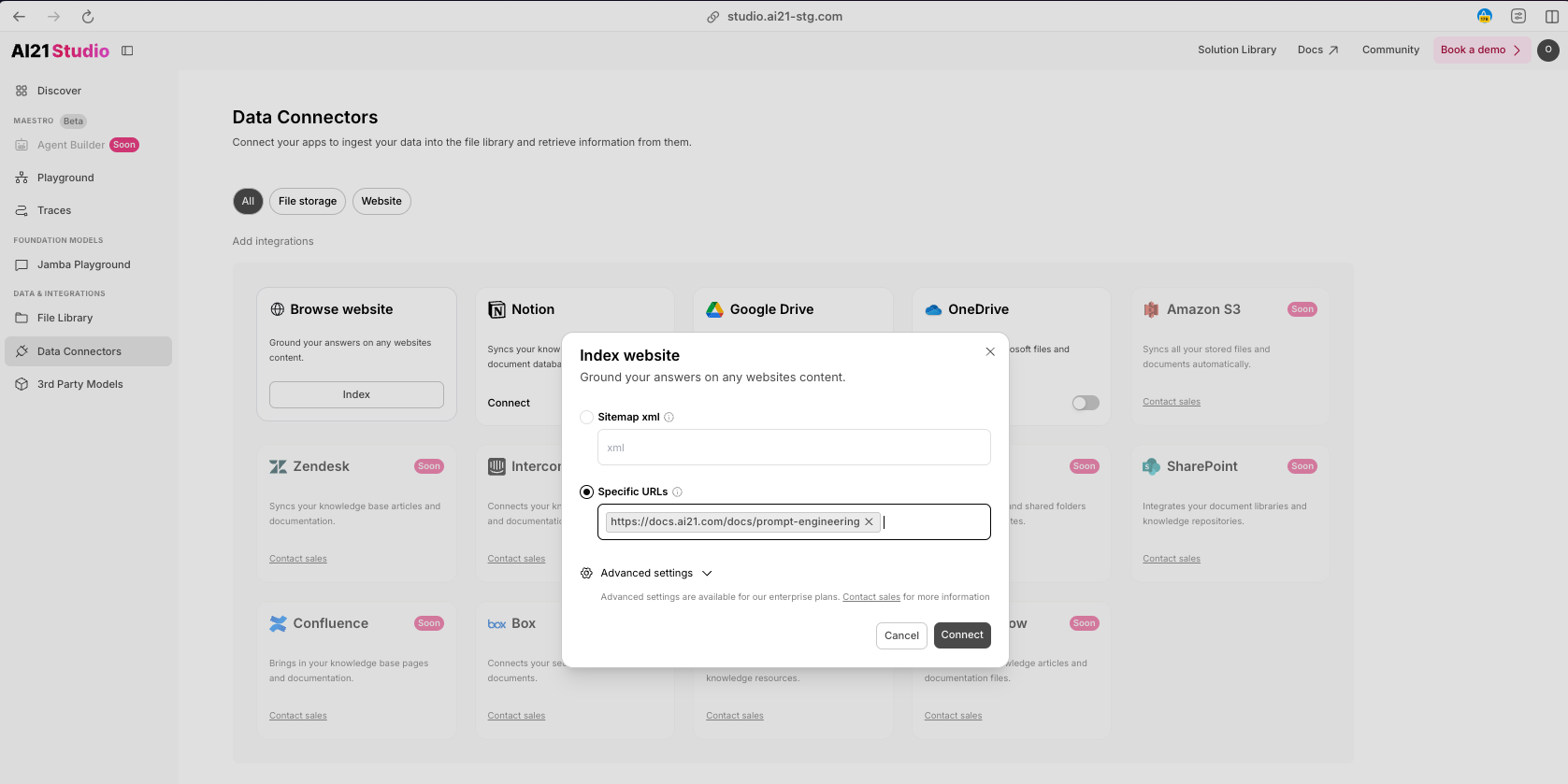Open the user avatar O menu

click(1548, 50)
